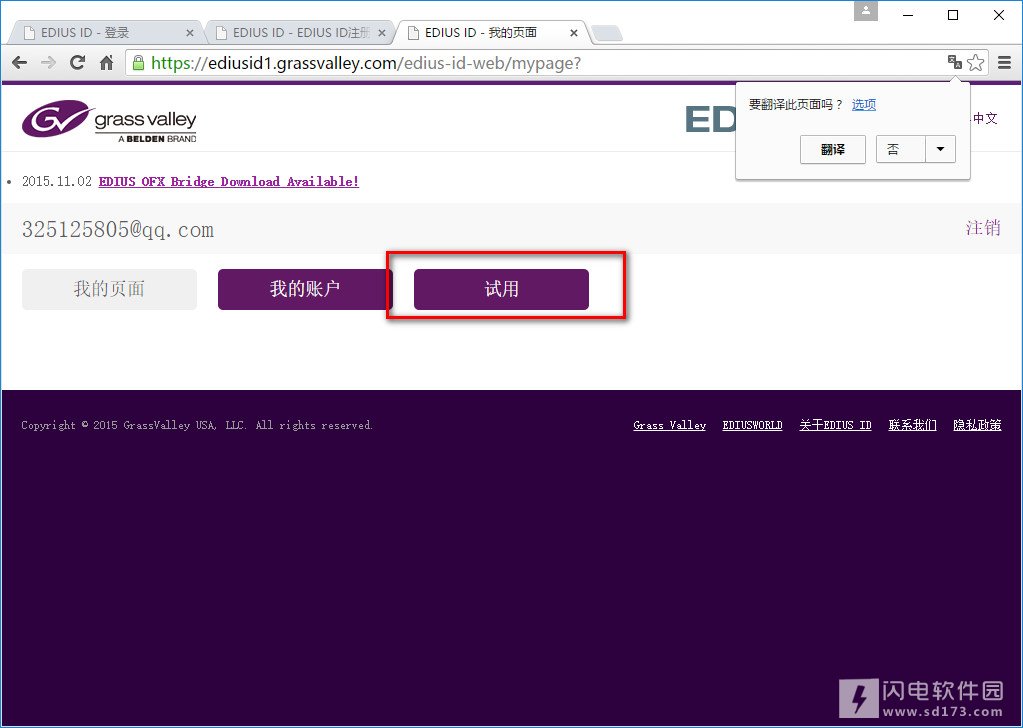Click the 注销 logout link
Image resolution: width=1023 pixels, height=728 pixels.
[x=984, y=228]
